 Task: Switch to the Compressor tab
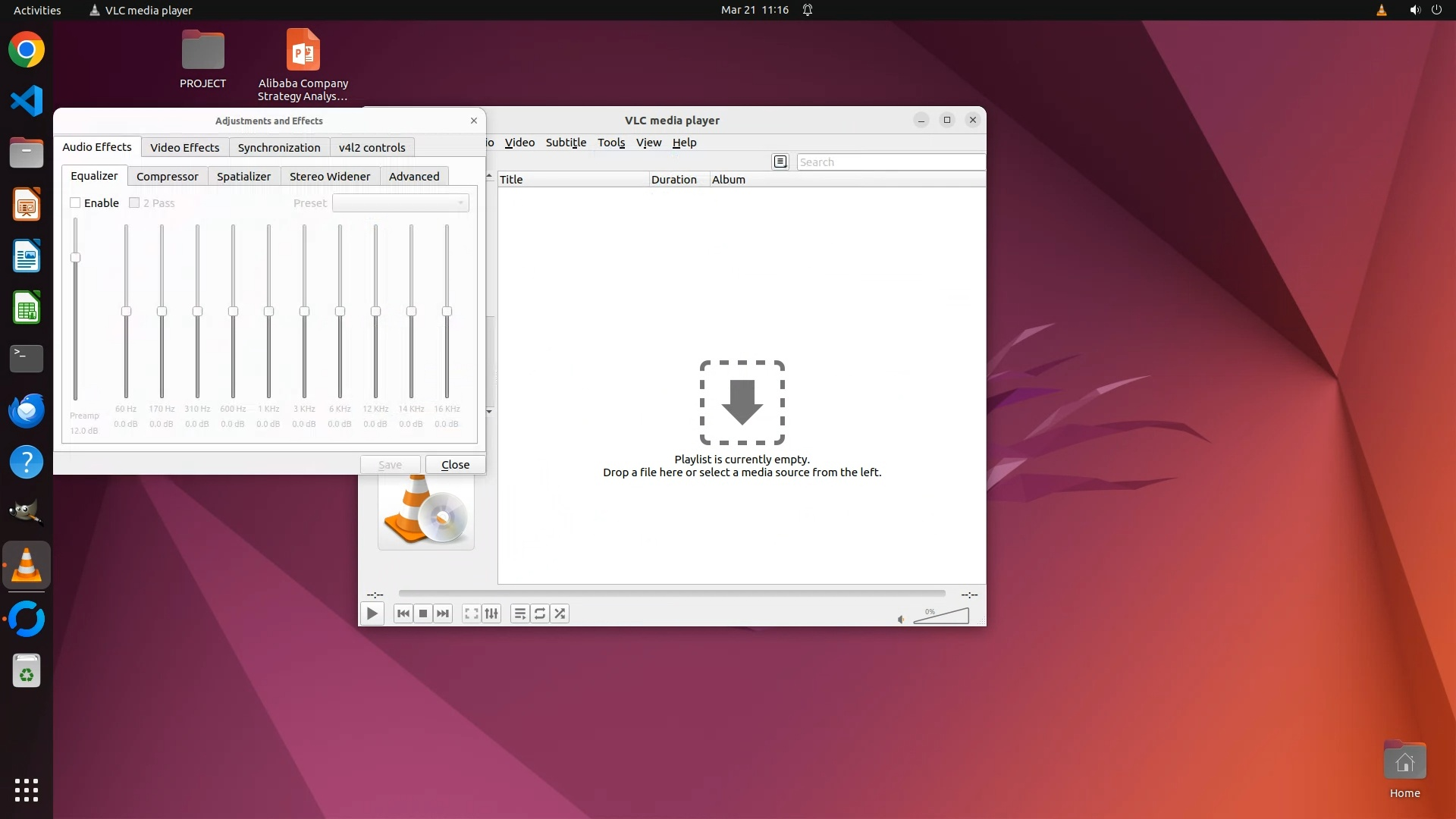click(x=167, y=176)
